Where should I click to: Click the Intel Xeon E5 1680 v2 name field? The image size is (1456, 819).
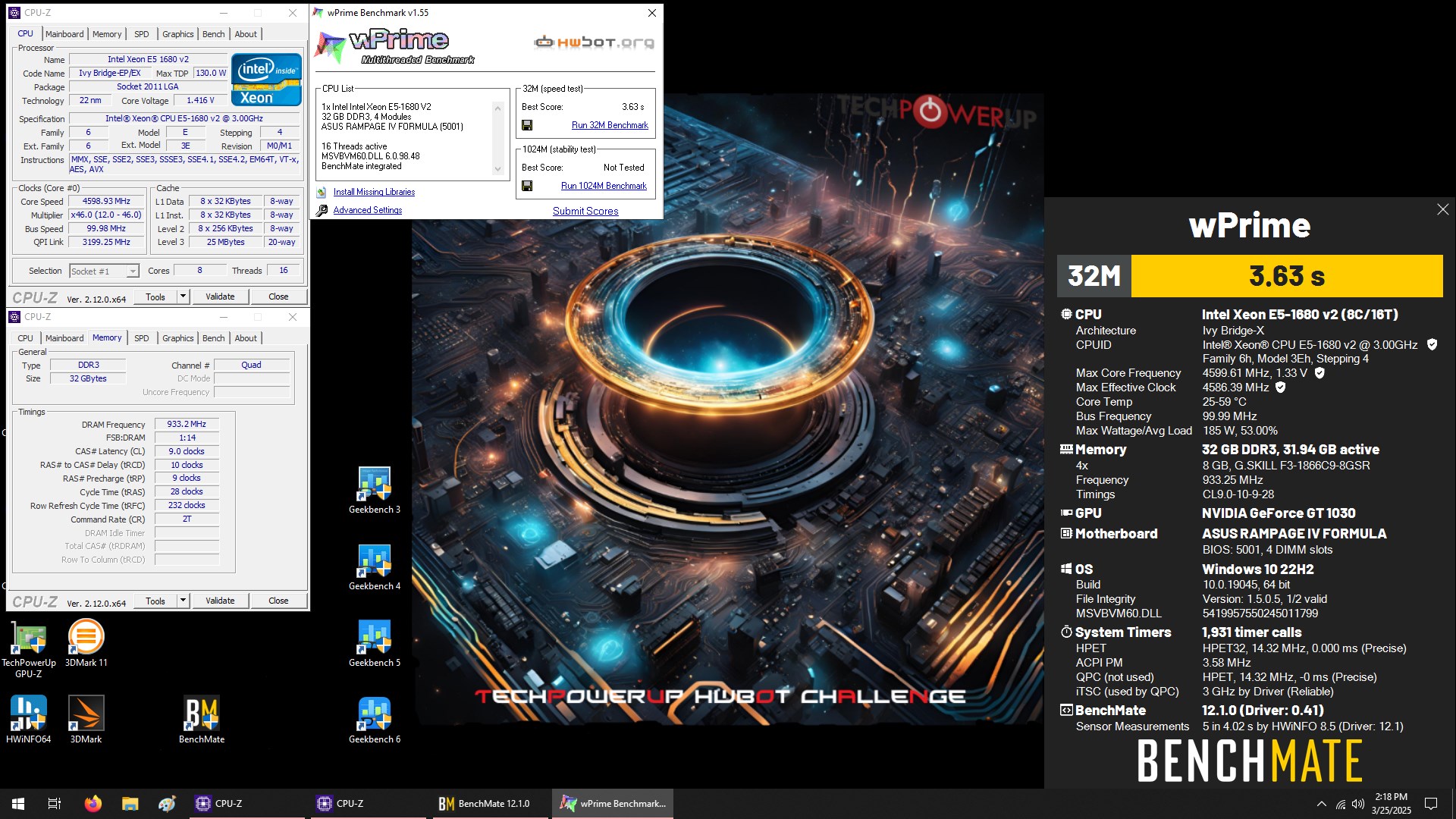point(148,59)
